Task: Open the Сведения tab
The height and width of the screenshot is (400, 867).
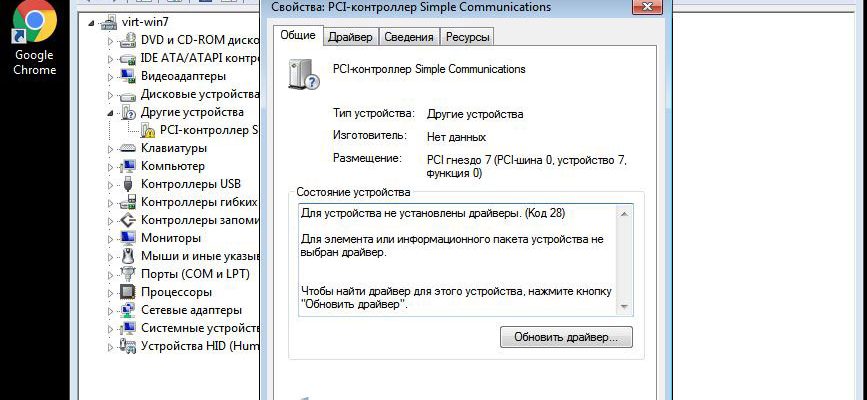Action: pyautogui.click(x=409, y=37)
